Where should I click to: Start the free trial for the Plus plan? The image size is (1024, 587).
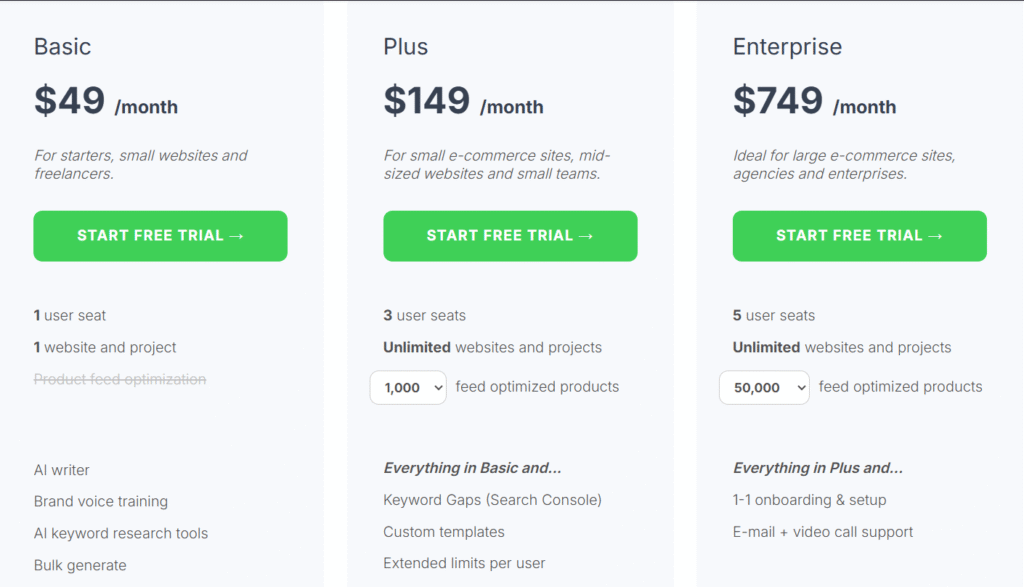pyautogui.click(x=510, y=236)
